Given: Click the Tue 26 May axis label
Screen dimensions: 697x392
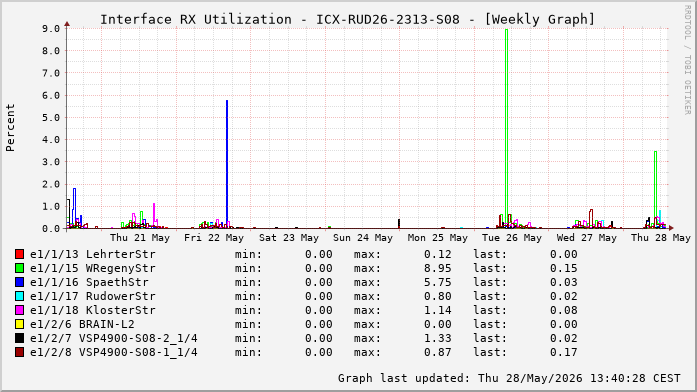Looking at the screenshot, I should point(512,238).
